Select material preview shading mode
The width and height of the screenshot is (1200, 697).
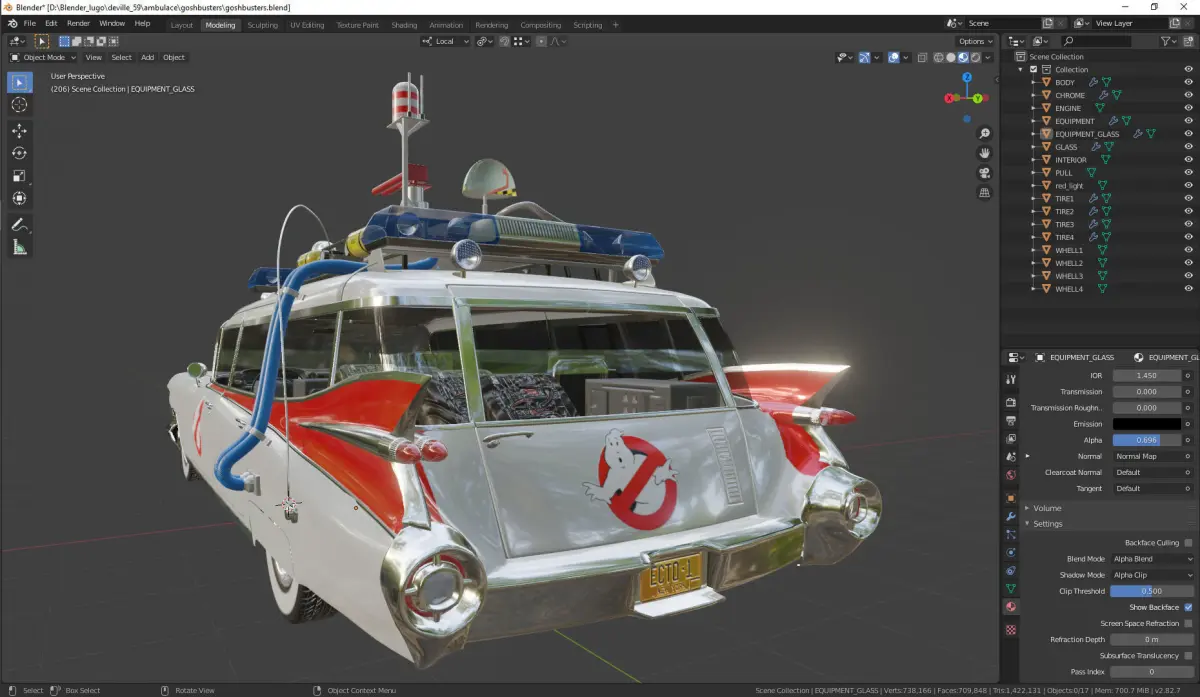click(964, 57)
